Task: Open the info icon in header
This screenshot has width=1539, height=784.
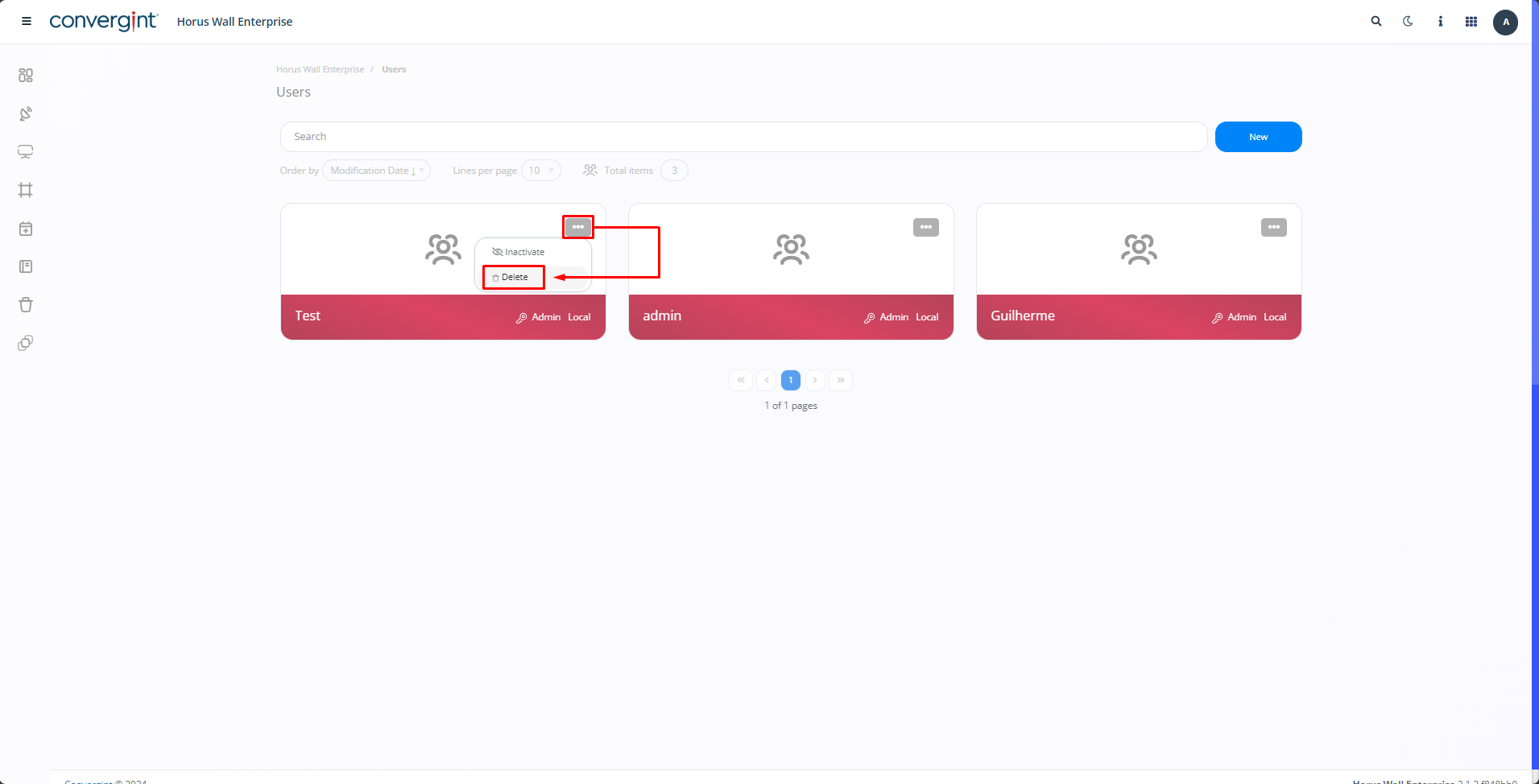Action: coord(1440,22)
